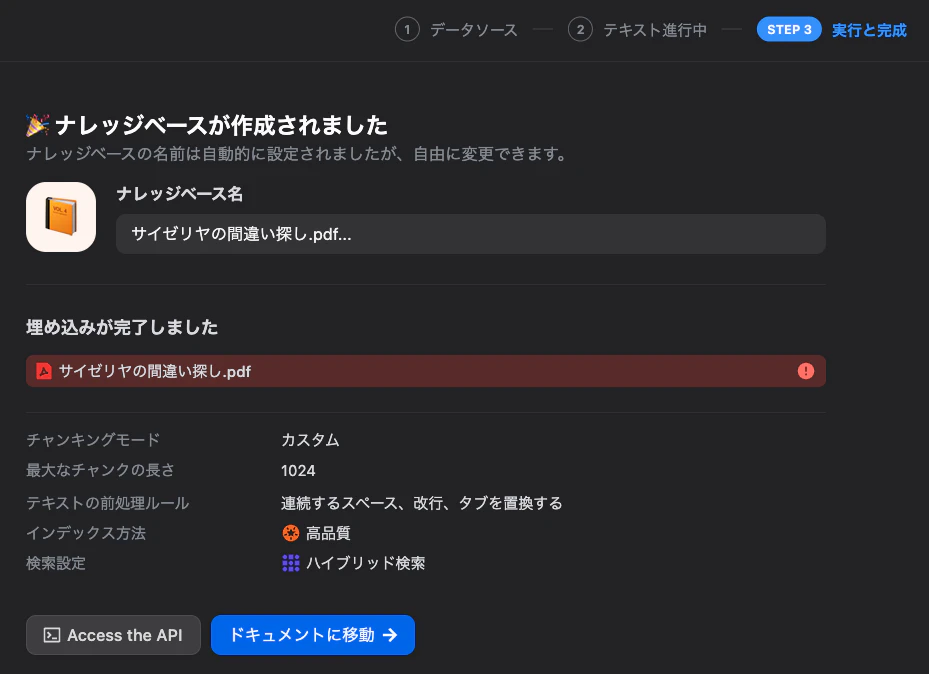The image size is (929, 674).
Task: Click the テキストの前処理ルール label
Action: 107,503
